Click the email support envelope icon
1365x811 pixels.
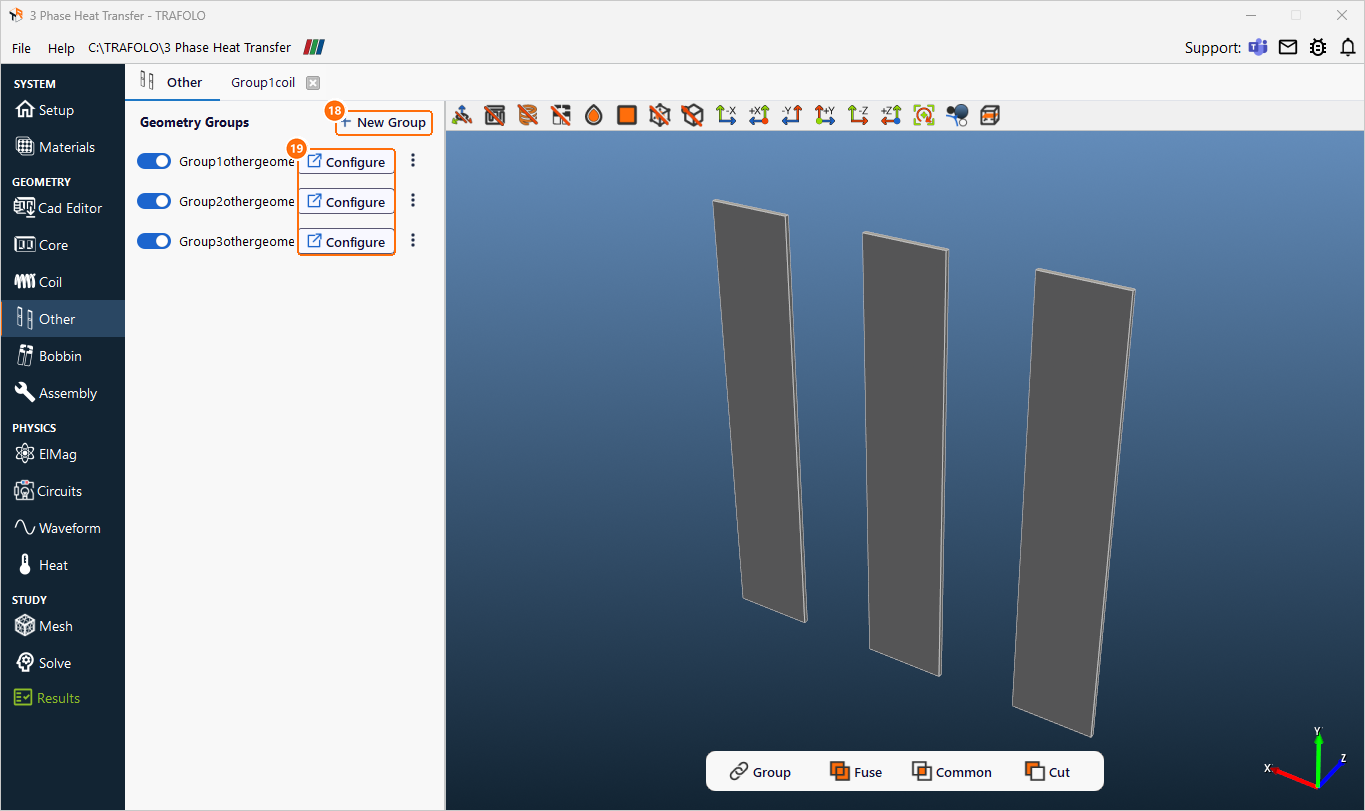pyautogui.click(x=1288, y=47)
